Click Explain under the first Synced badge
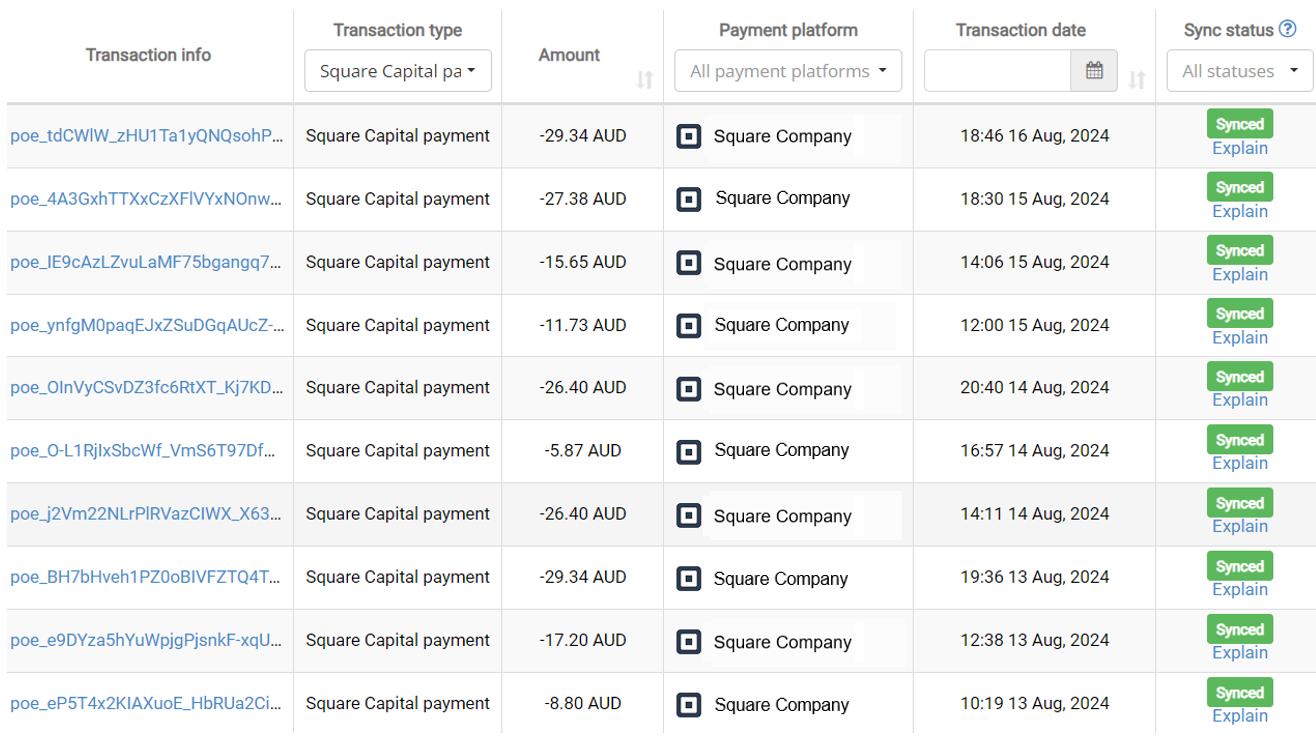Viewport: 1316px width, 740px height. (1239, 147)
